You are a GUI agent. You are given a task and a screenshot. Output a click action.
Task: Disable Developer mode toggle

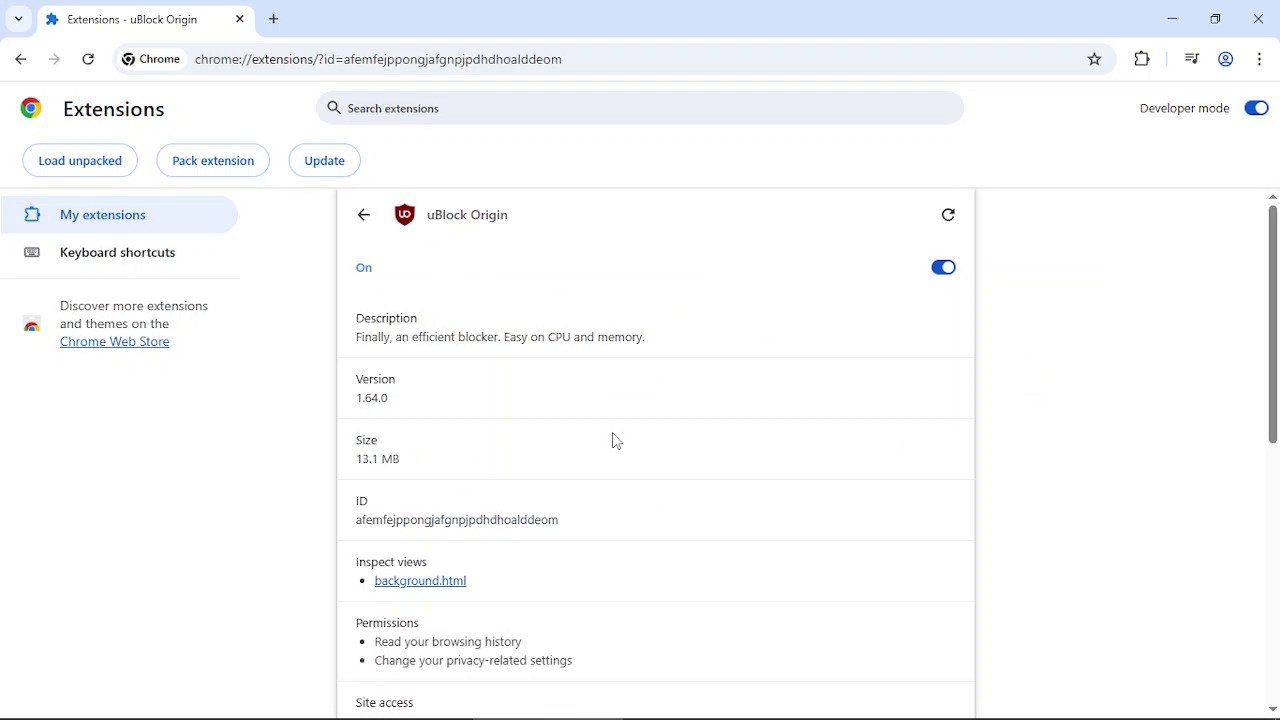coord(1256,108)
